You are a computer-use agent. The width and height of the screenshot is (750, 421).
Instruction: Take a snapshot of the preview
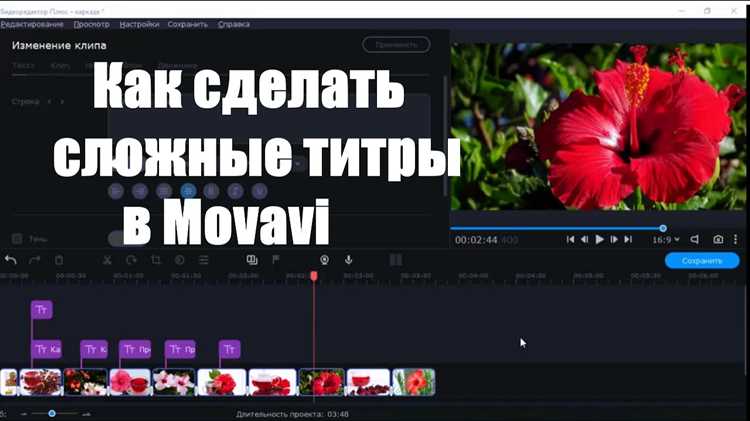[x=718, y=239]
